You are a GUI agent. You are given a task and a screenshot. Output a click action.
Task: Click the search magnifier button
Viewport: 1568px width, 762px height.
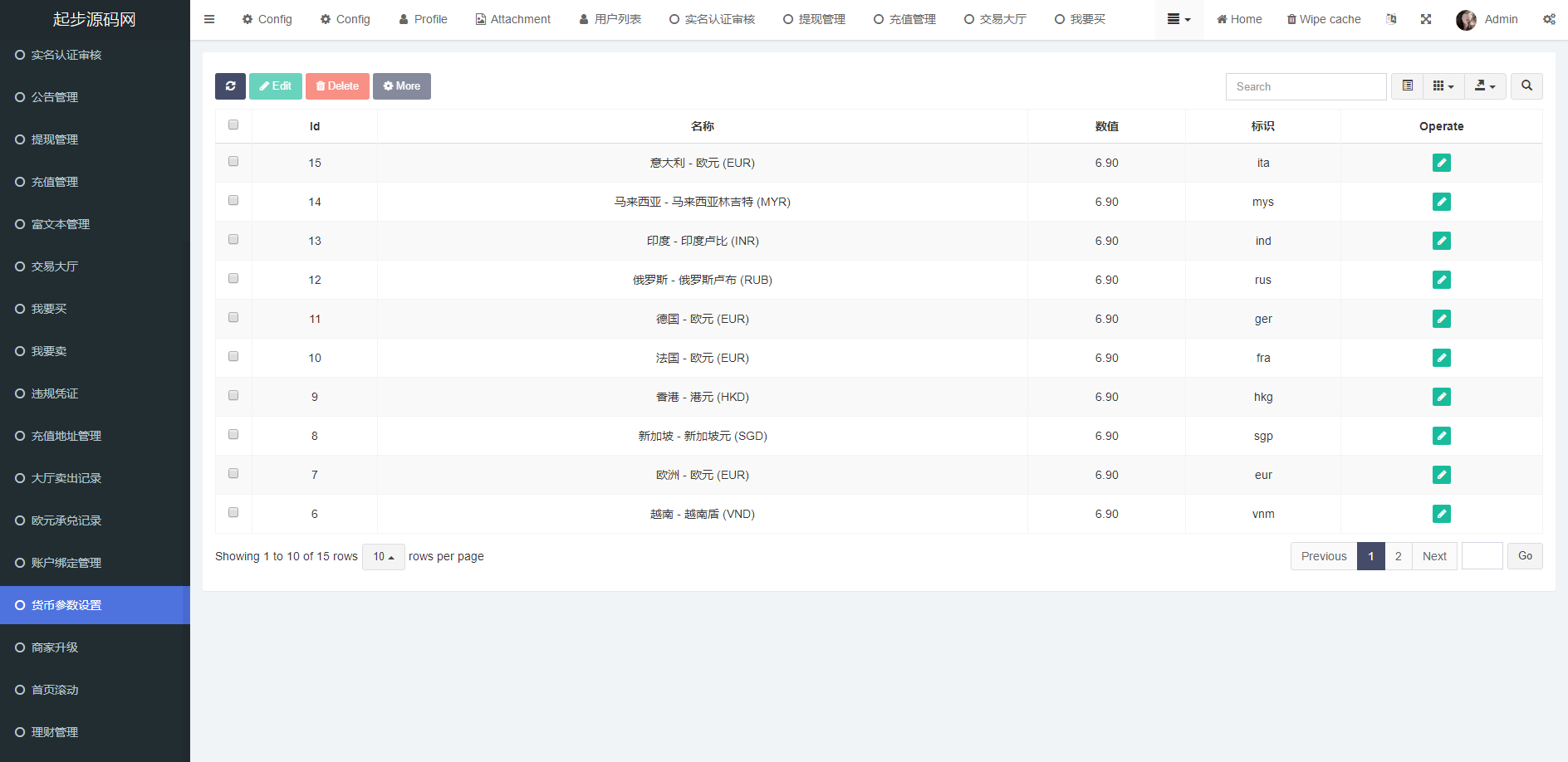tap(1526, 86)
